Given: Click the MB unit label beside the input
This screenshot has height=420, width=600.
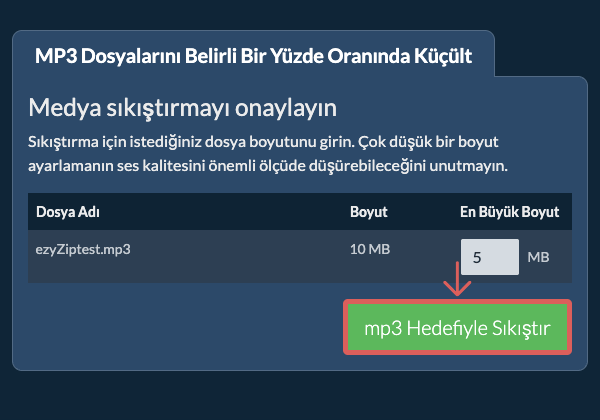Looking at the screenshot, I should [538, 257].
